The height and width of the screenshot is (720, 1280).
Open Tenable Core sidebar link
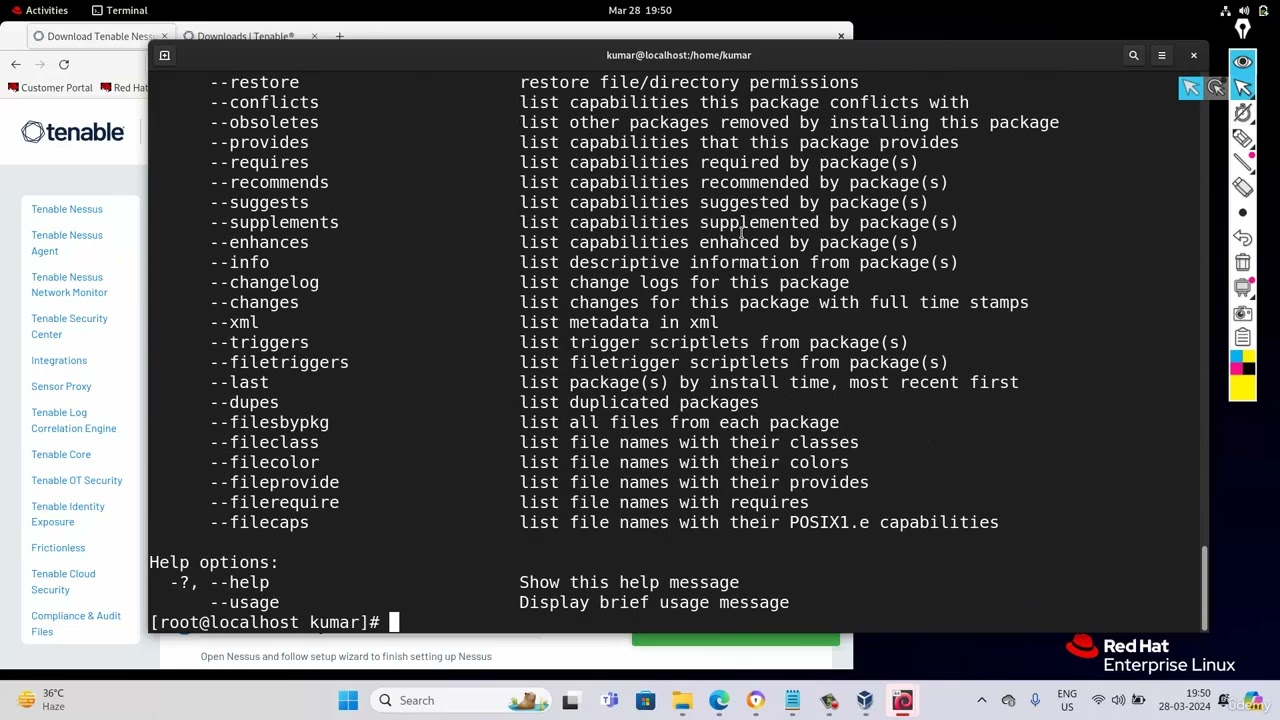pos(61,454)
